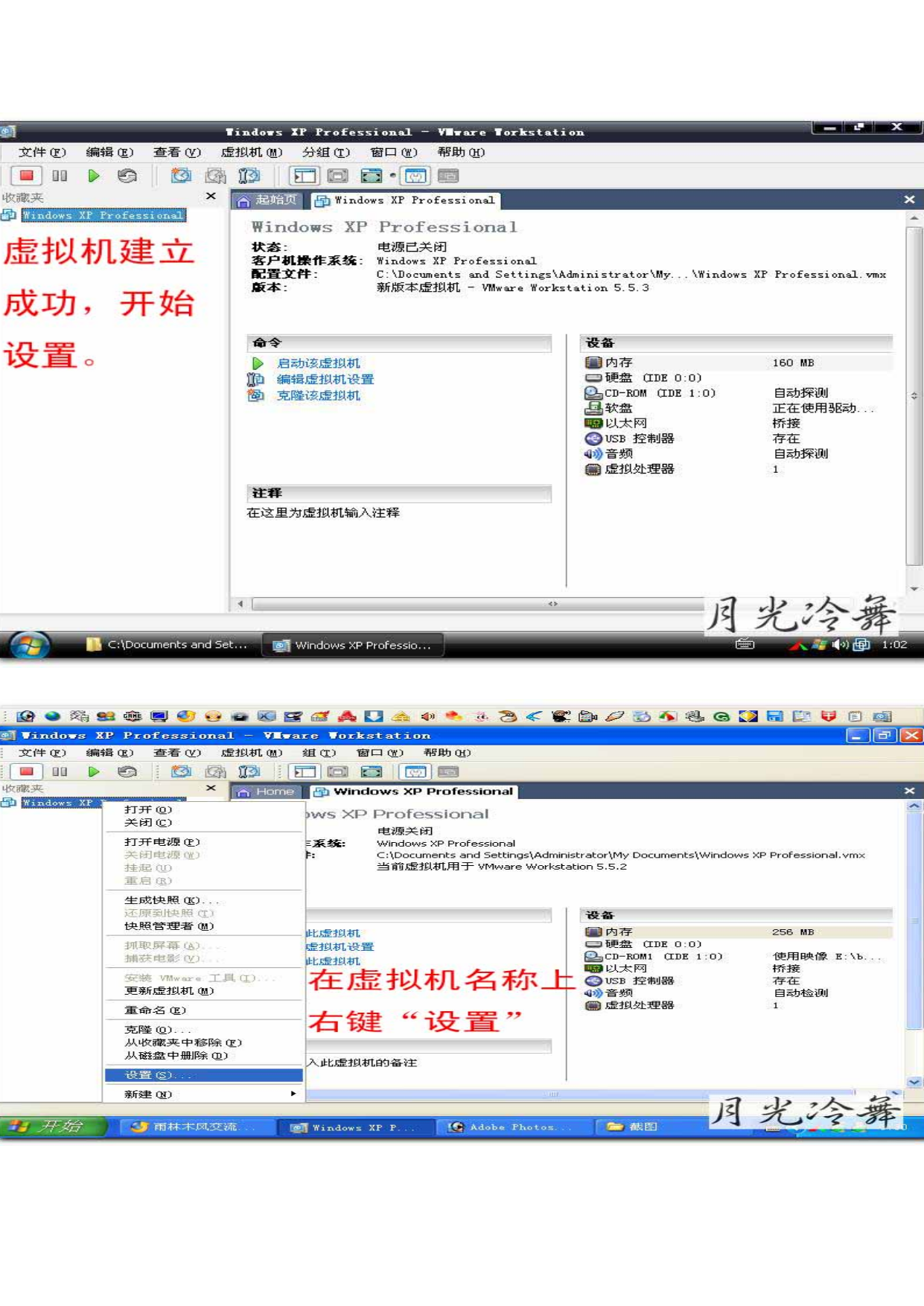Click the sidebar toggle icon in bottom VMware toolbar
The height and width of the screenshot is (1306, 924).
pos(305,771)
